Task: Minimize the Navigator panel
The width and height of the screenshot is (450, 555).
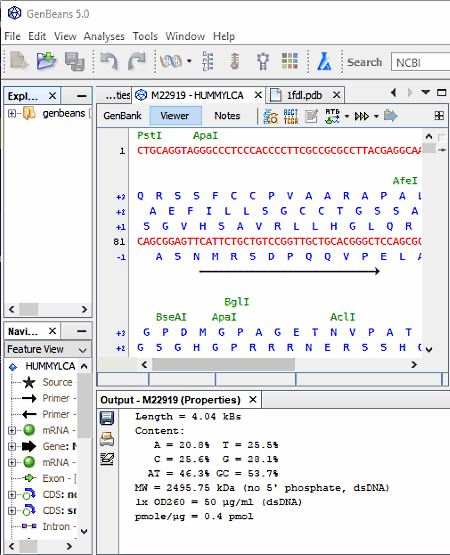Action: tap(81, 331)
